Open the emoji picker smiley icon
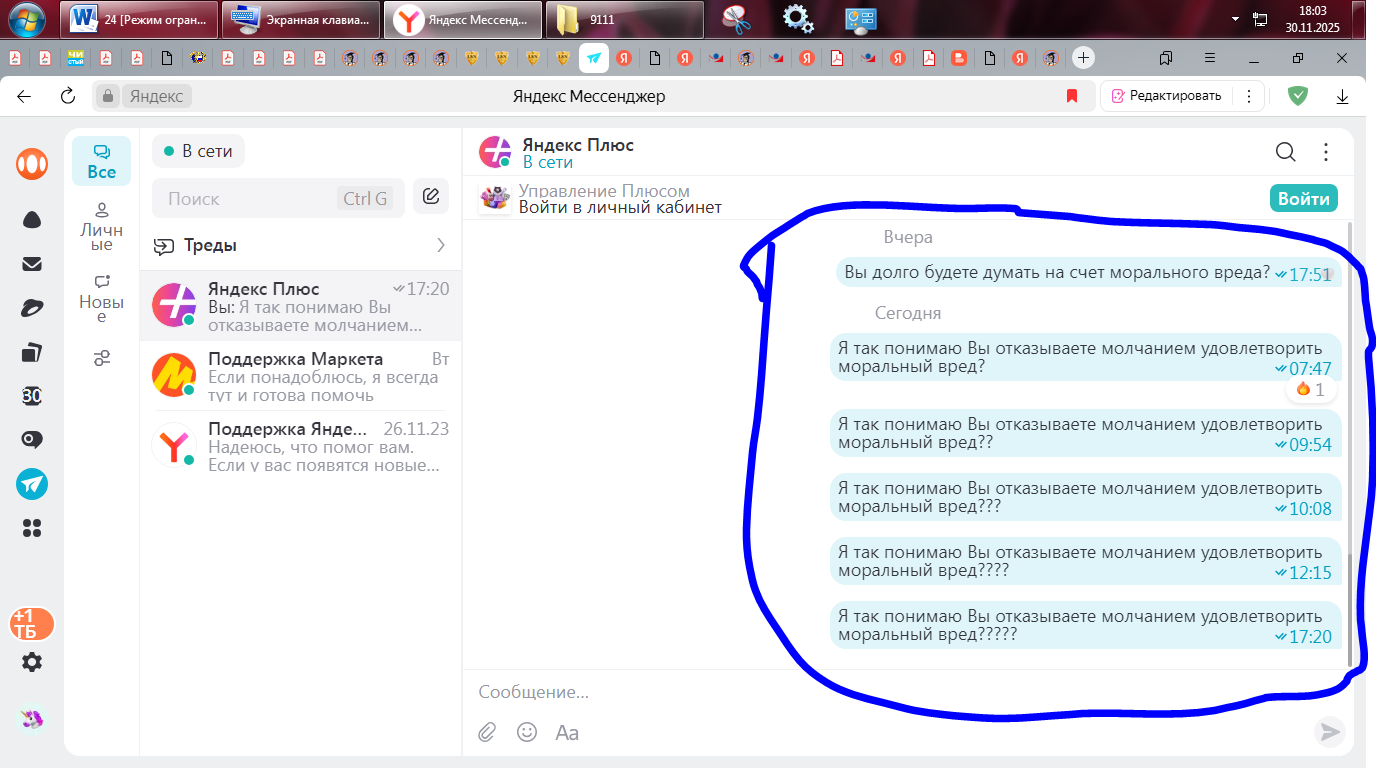Screen dimensions: 1376x768 (x=527, y=732)
